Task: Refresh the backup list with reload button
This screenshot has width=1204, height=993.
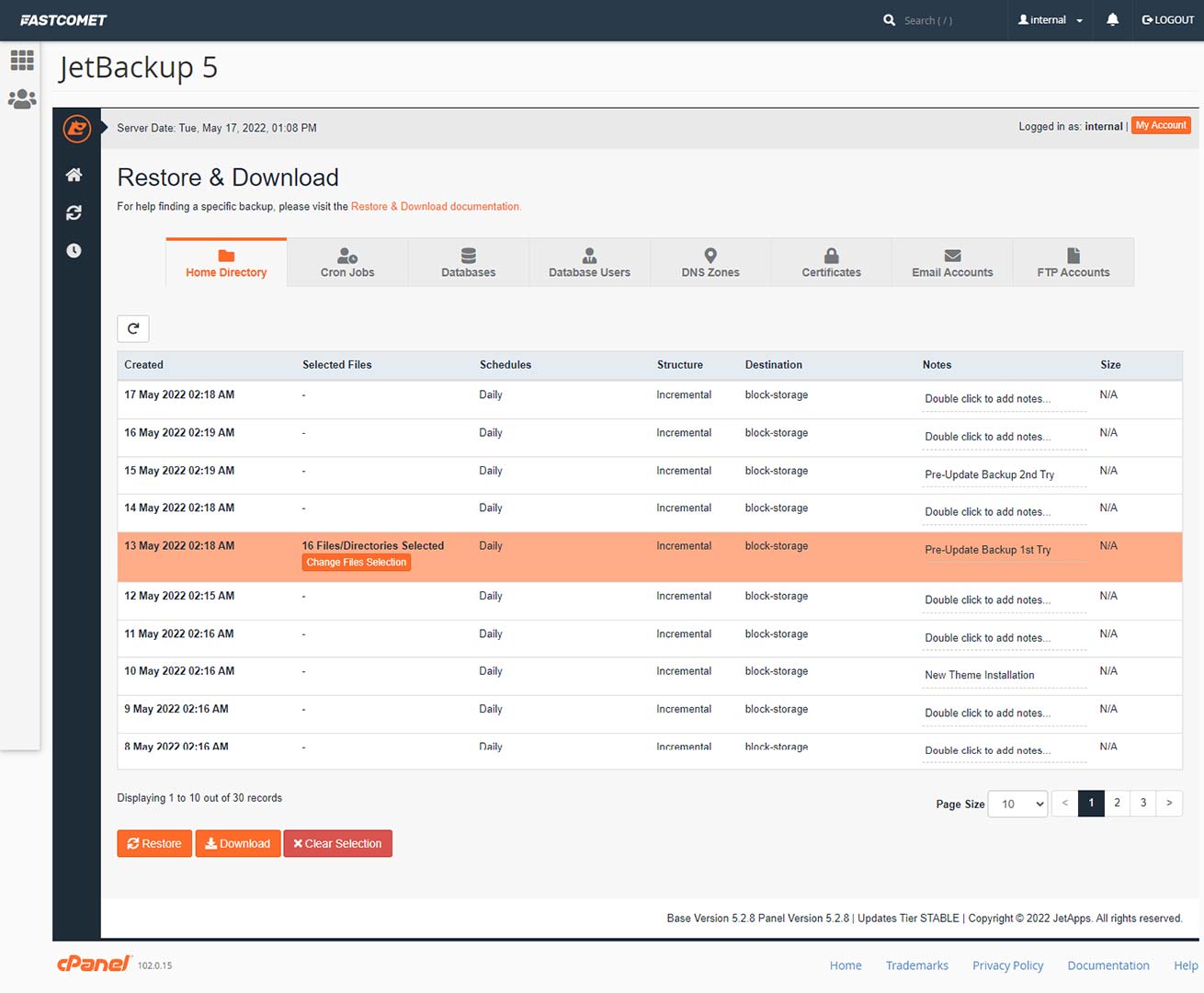Action: tap(133, 328)
